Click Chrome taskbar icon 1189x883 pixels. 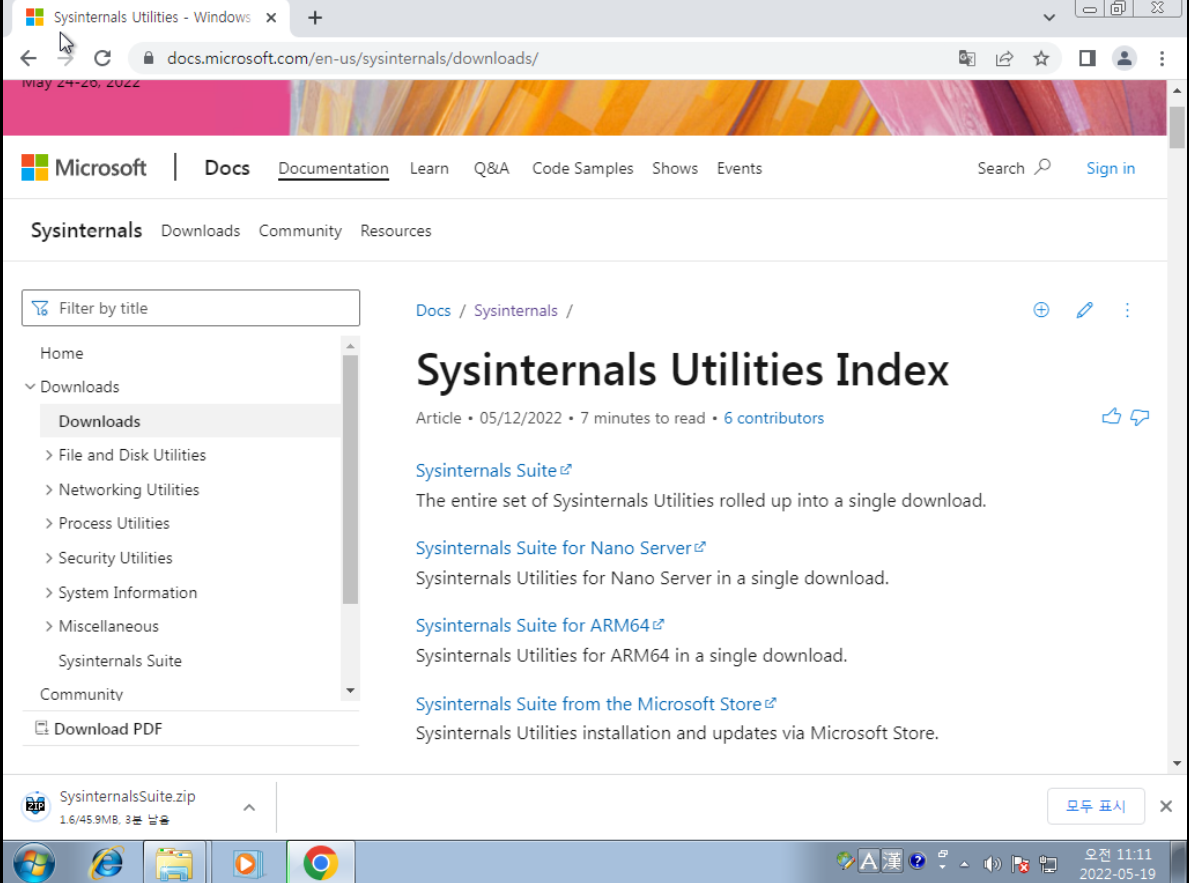point(320,863)
